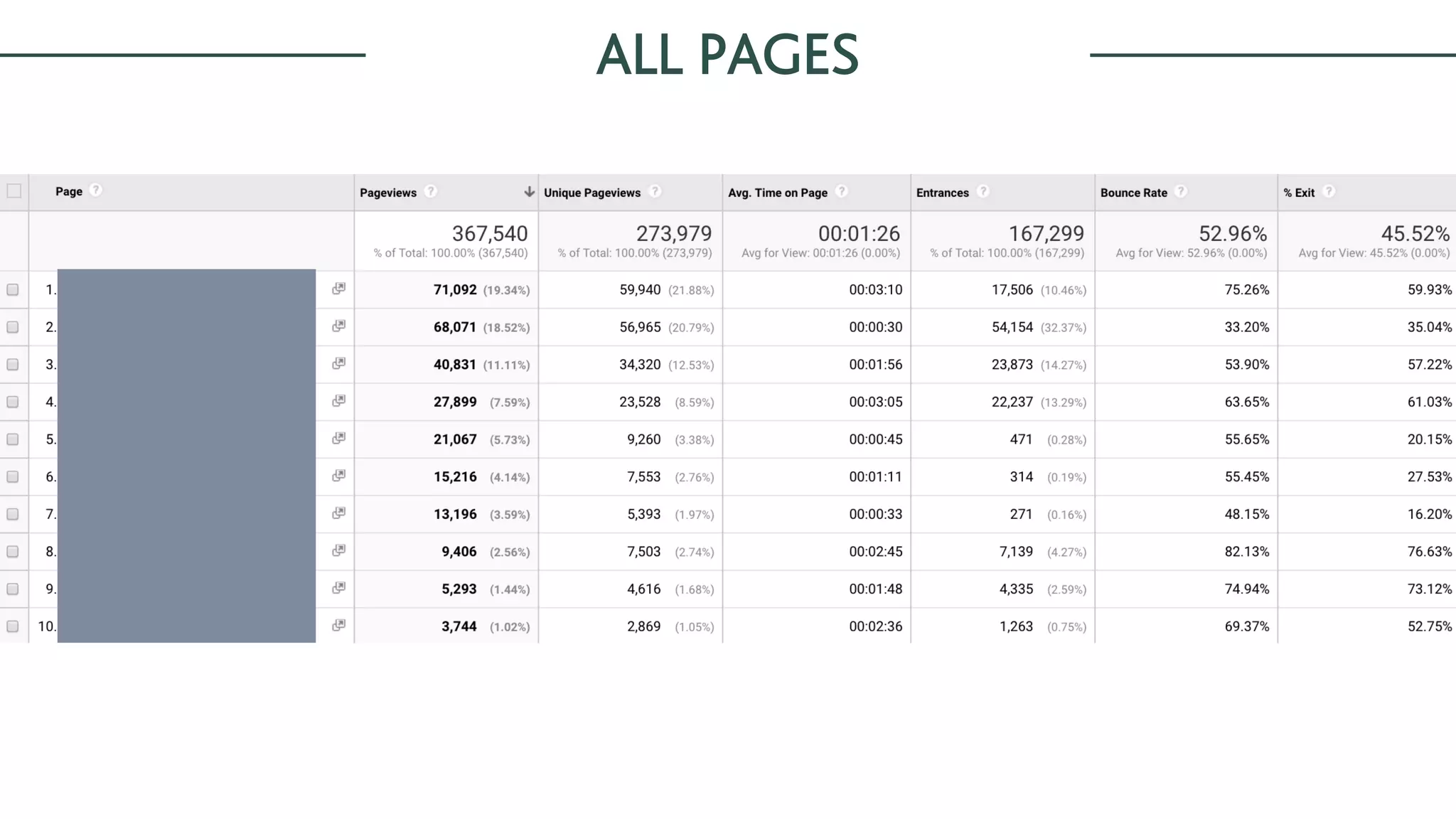Select exit rate cell 73.12%
1456x819 pixels.
point(1430,589)
